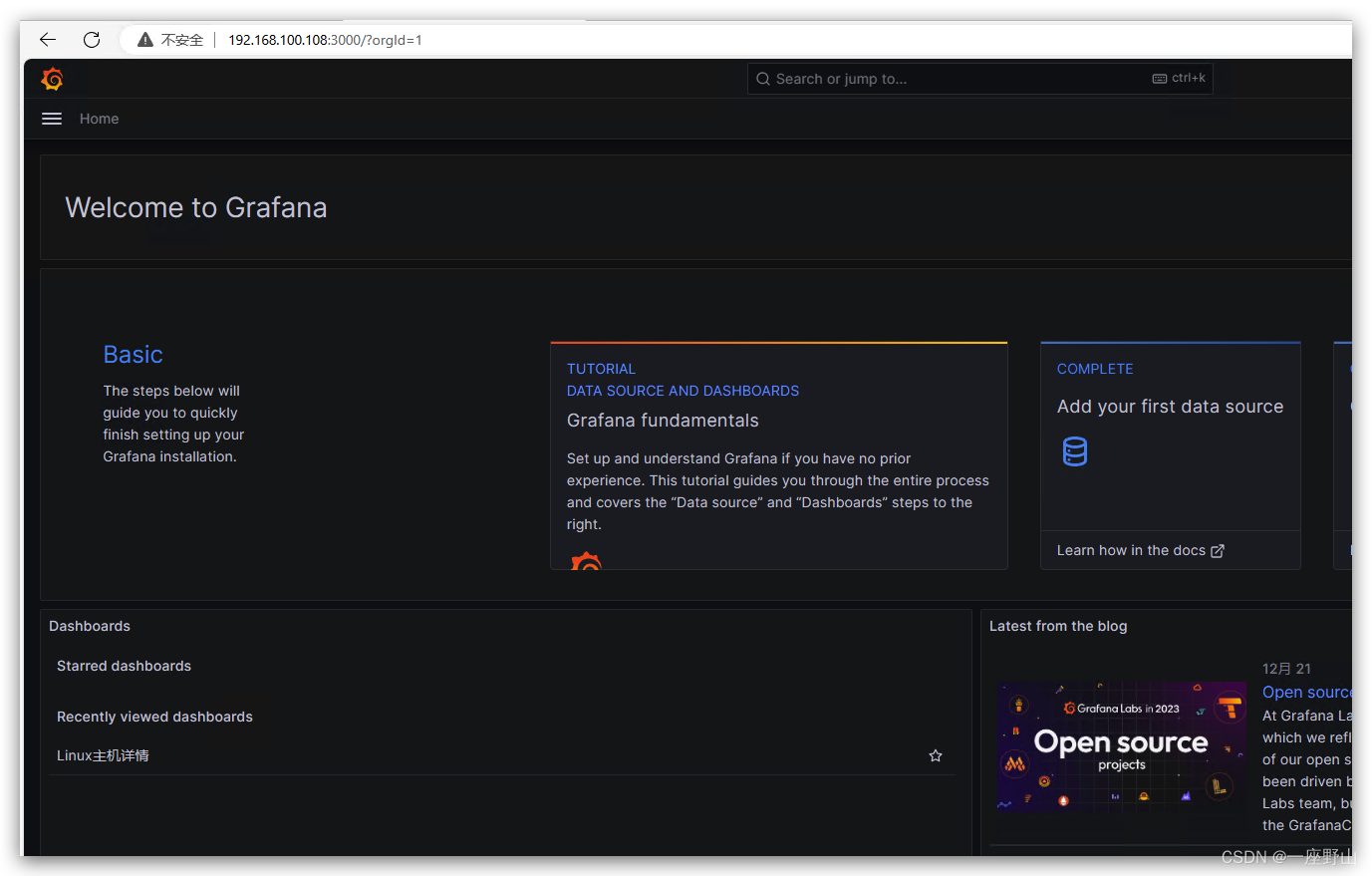Click the Grafana Labs 2023 blog thumbnail

1122,746
